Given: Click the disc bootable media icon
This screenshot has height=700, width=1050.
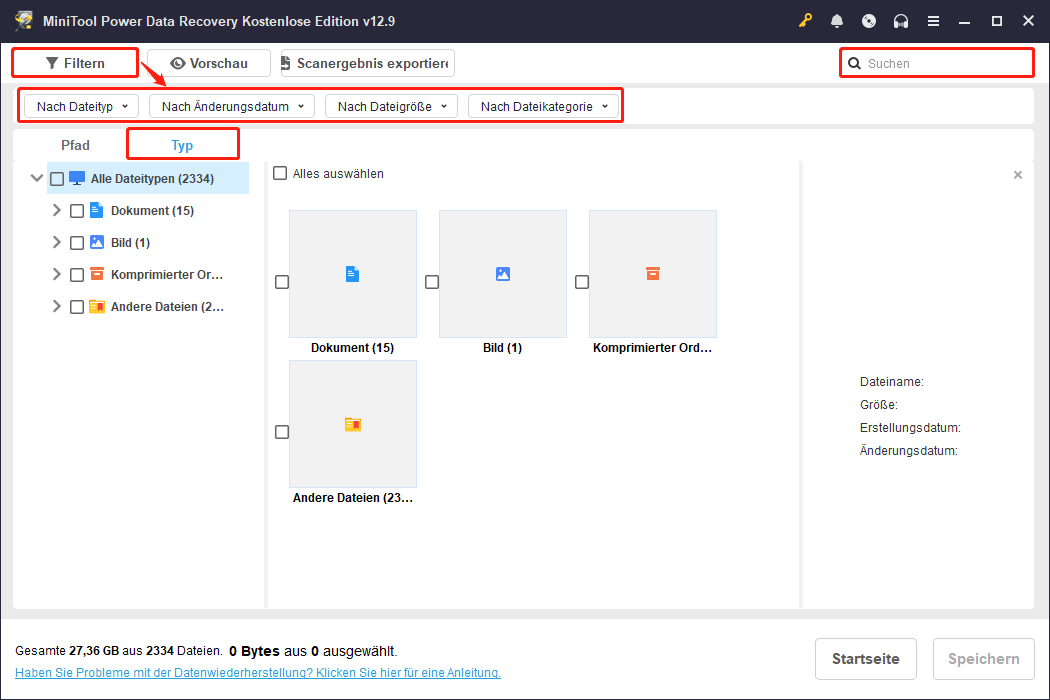Looking at the screenshot, I should tap(869, 21).
